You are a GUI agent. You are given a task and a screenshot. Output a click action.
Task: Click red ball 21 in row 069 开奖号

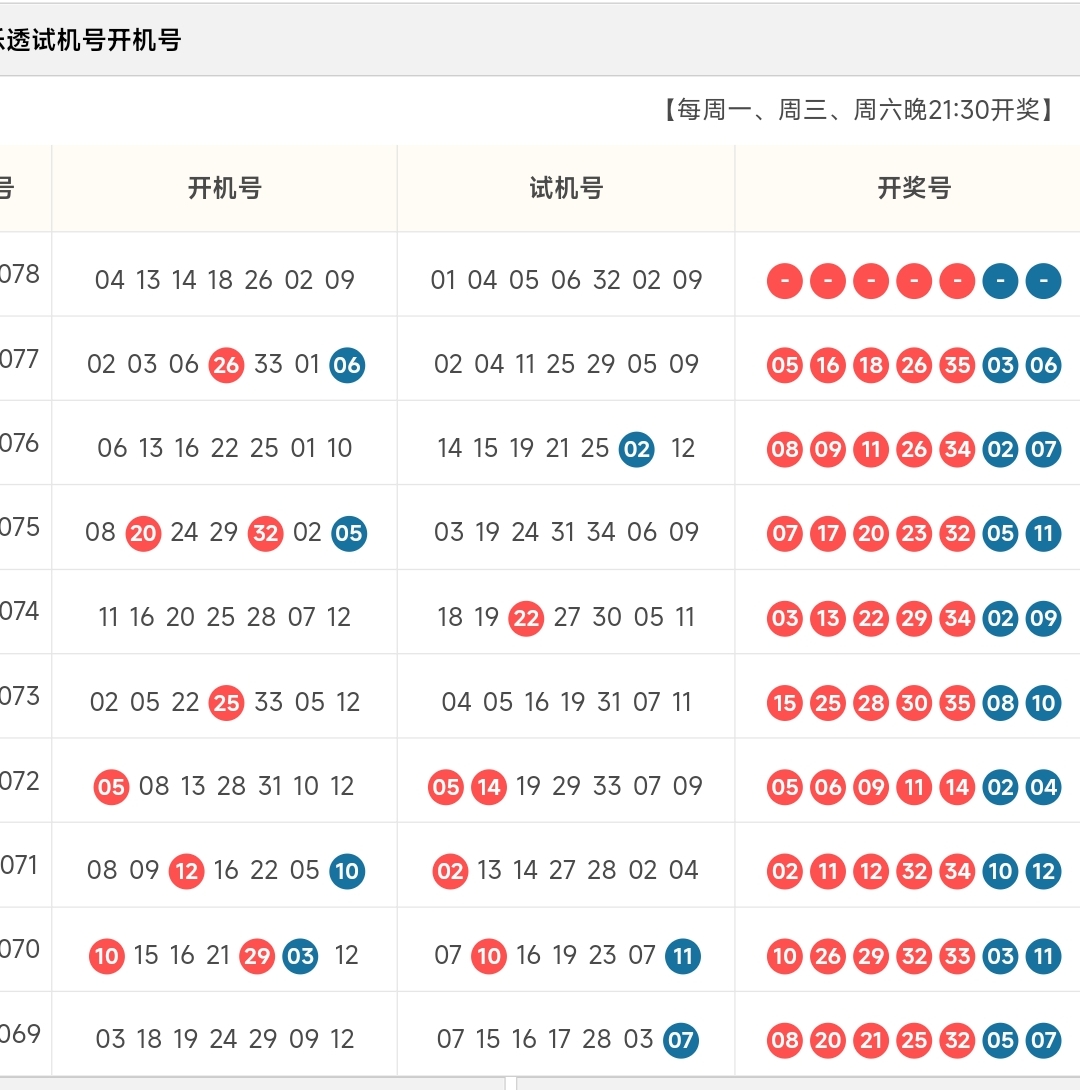871,1040
